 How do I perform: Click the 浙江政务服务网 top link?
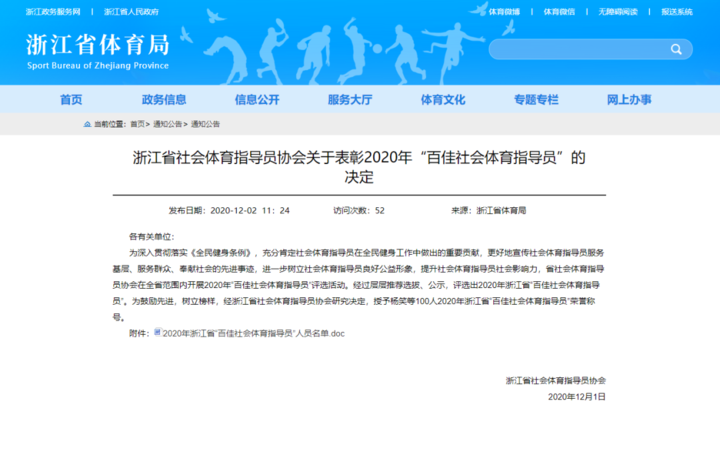pyautogui.click(x=54, y=12)
